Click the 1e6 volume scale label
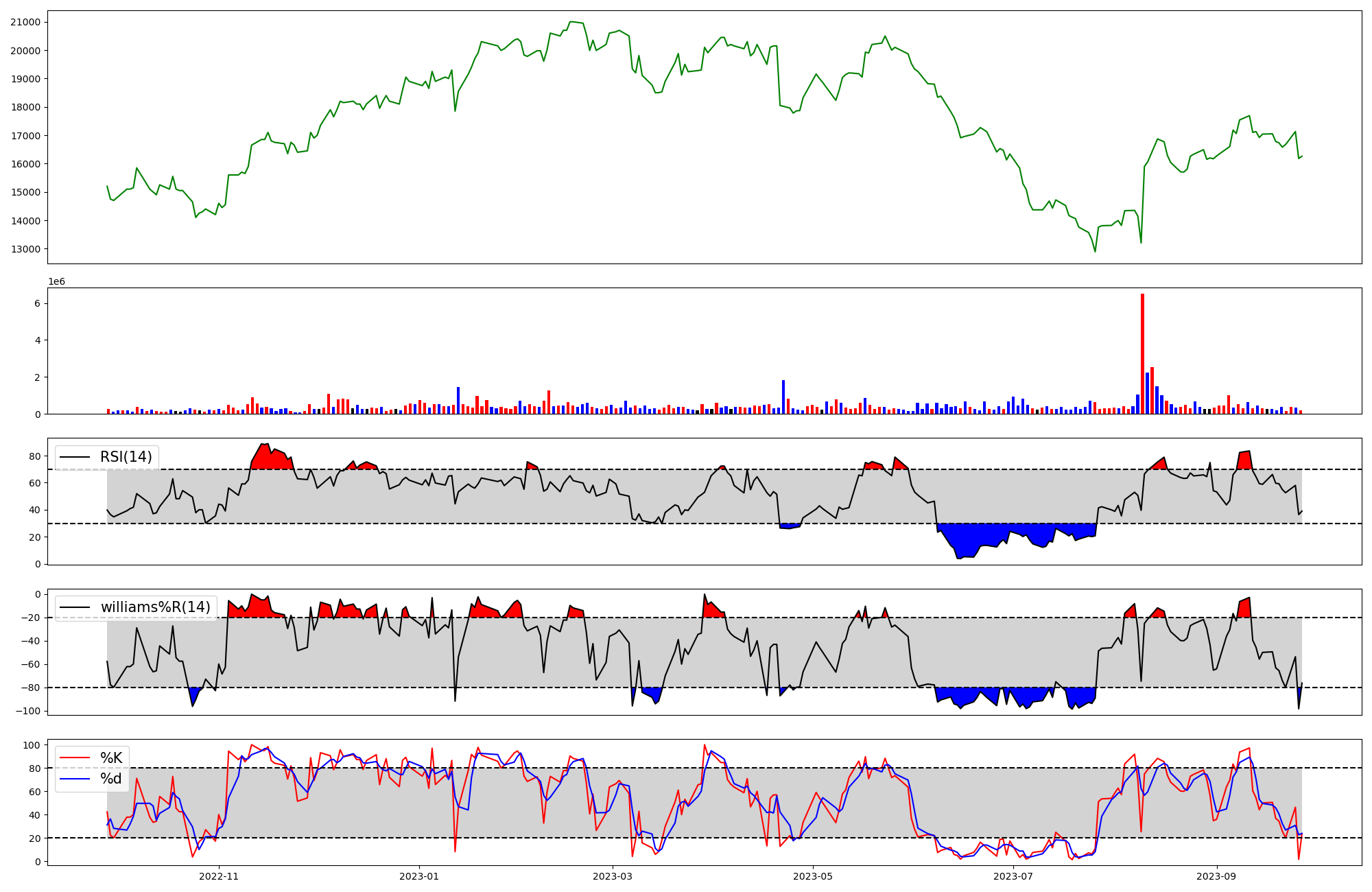The height and width of the screenshot is (892, 1372). [x=56, y=282]
